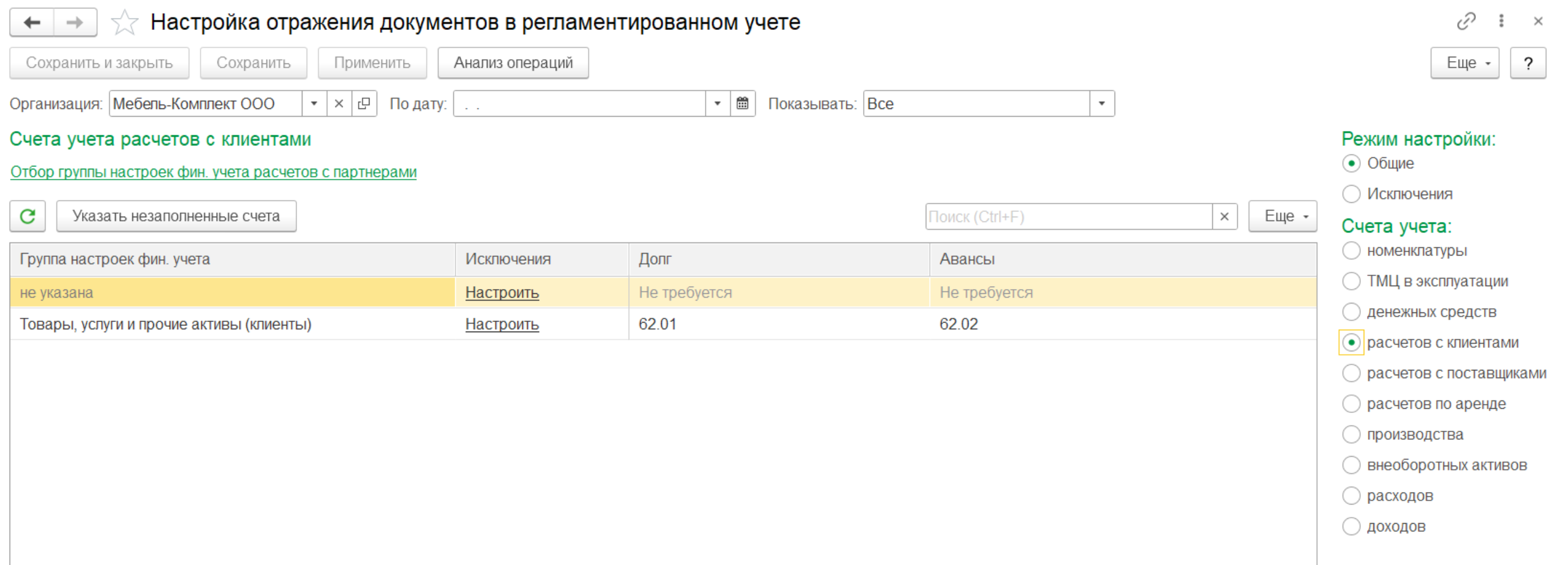Viewport: 1568px width, 565px height.
Task: Click the back navigation arrow
Action: [x=32, y=23]
